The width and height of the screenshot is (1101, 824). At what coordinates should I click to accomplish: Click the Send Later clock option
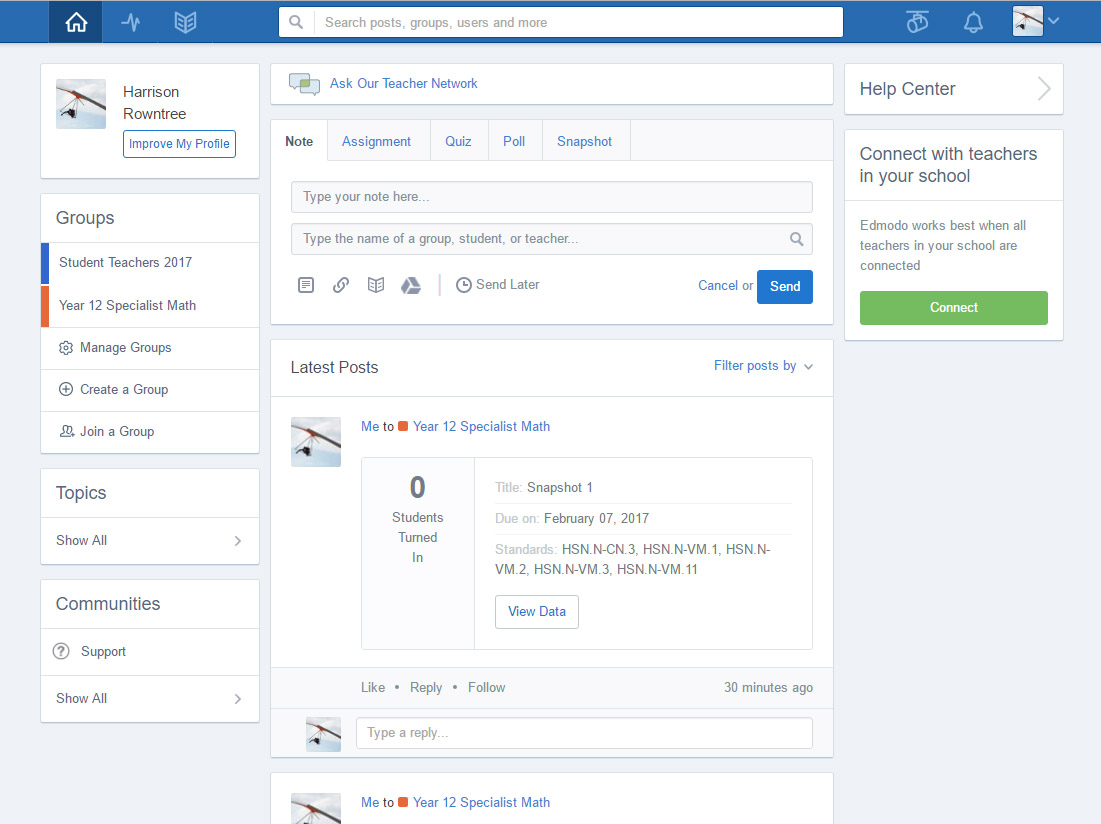498,284
